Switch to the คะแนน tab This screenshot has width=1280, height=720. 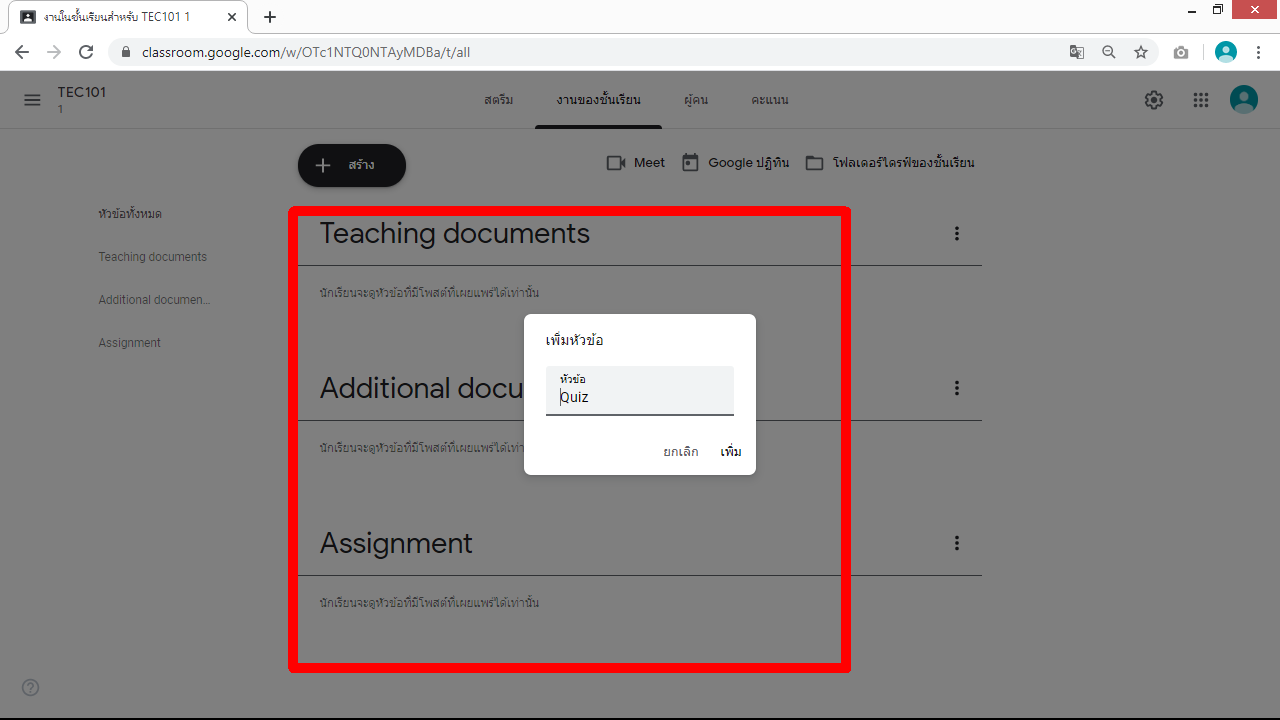(770, 100)
